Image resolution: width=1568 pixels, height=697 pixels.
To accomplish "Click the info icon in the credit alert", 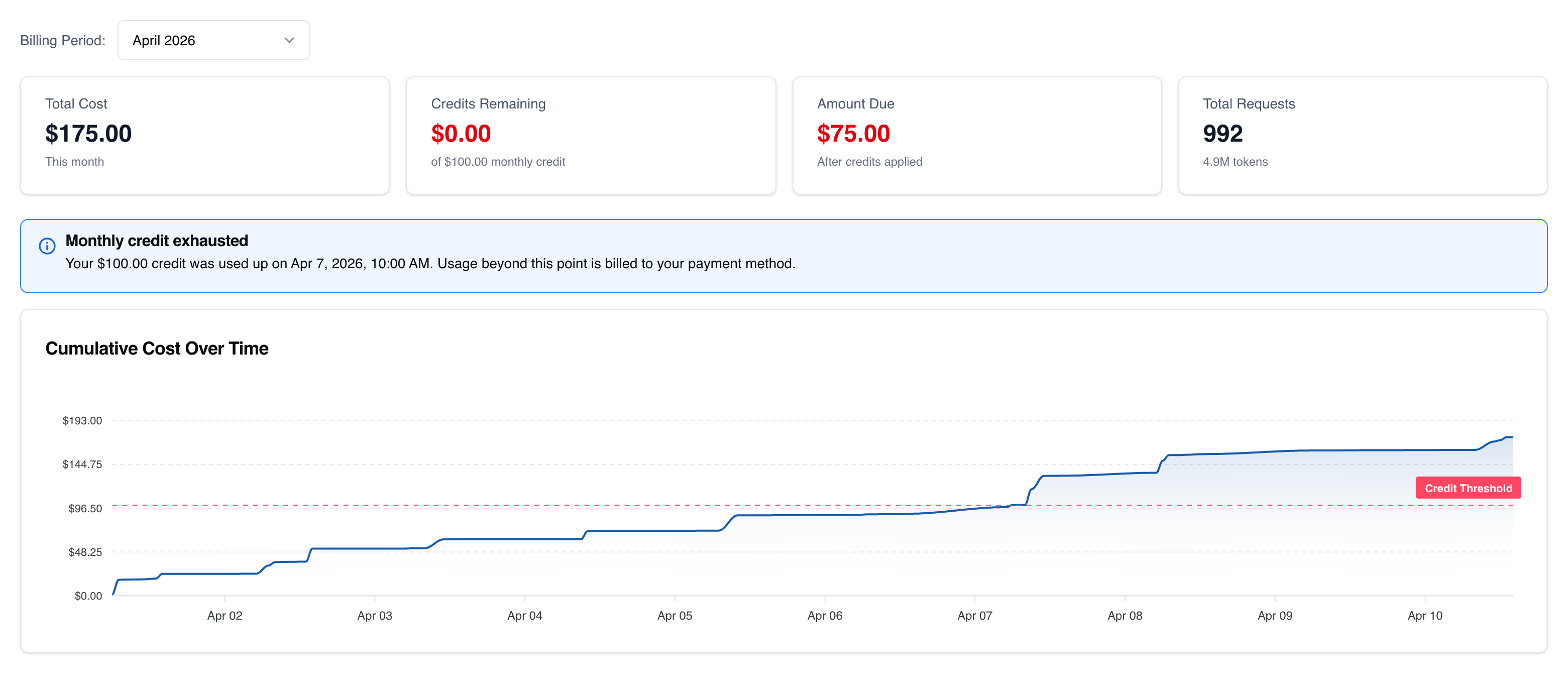I will (x=47, y=246).
